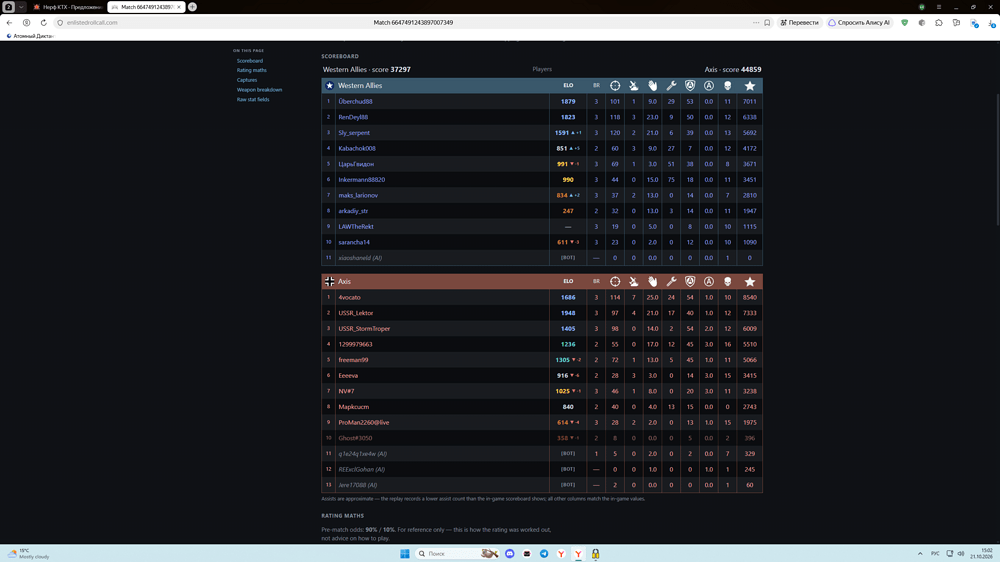Click the circled A icon in Western Allies header
This screenshot has height=562, width=1000.
pyautogui.click(x=709, y=85)
